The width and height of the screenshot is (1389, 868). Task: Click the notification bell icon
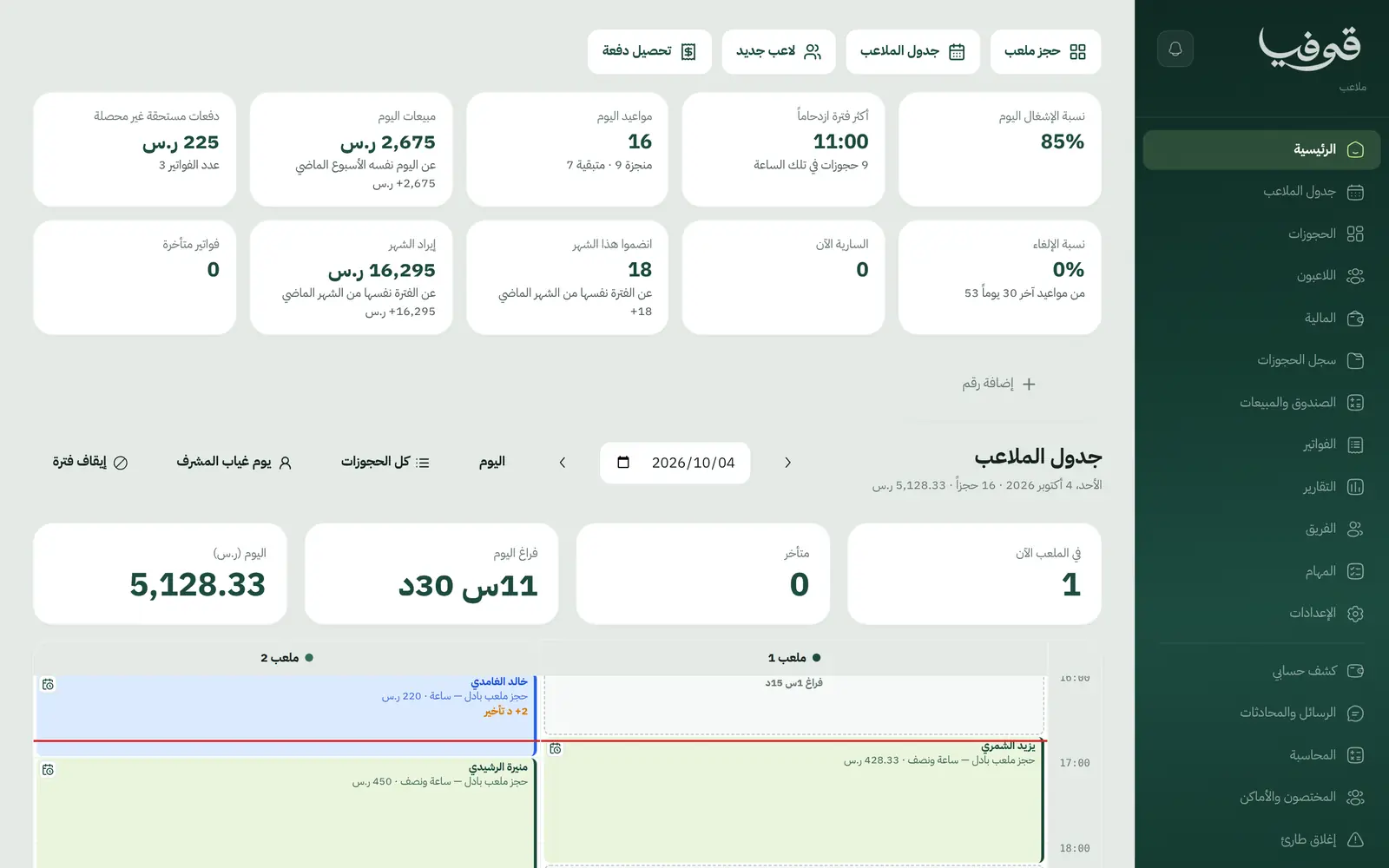[x=1175, y=49]
